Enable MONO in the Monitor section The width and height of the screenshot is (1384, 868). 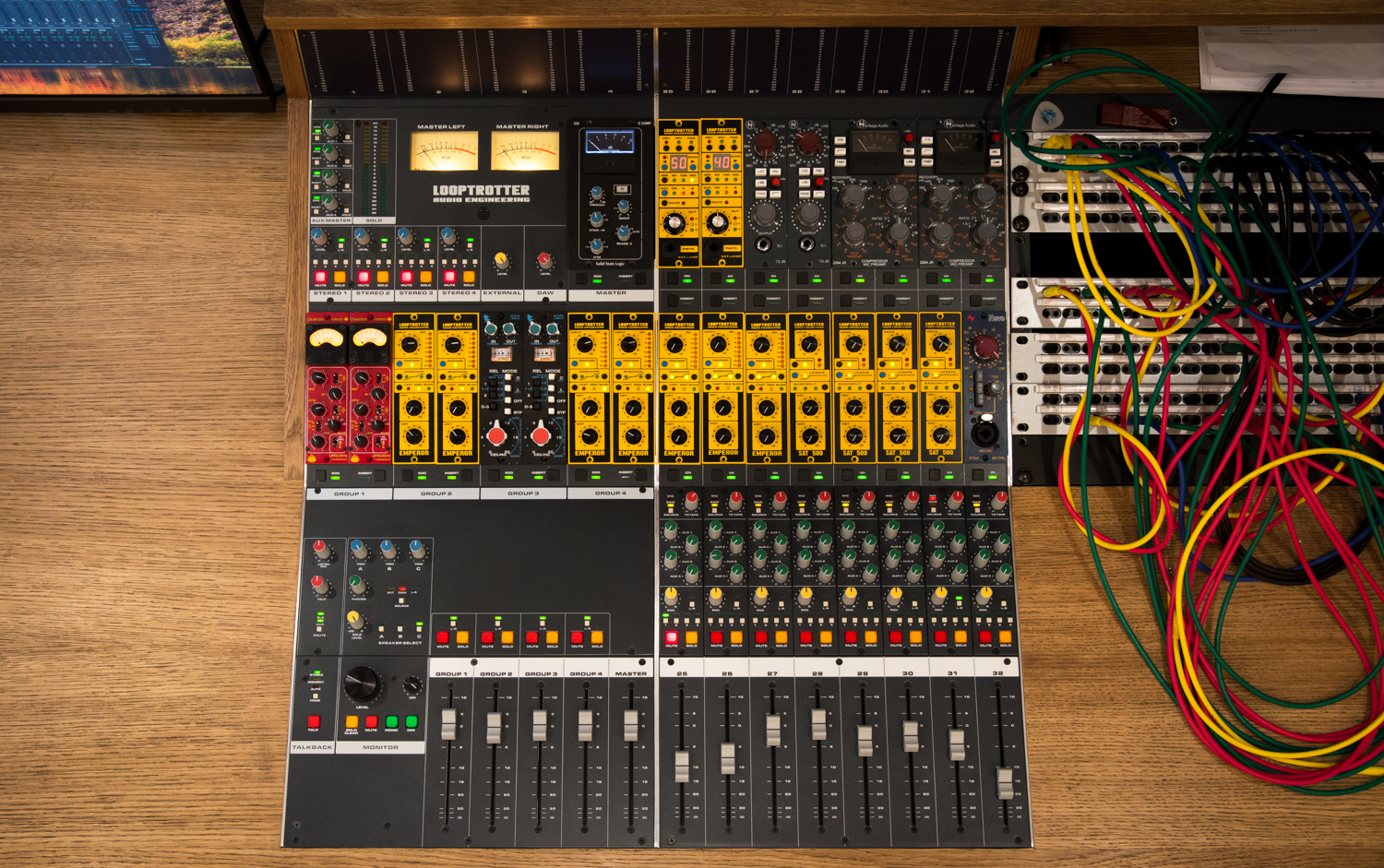(x=391, y=722)
